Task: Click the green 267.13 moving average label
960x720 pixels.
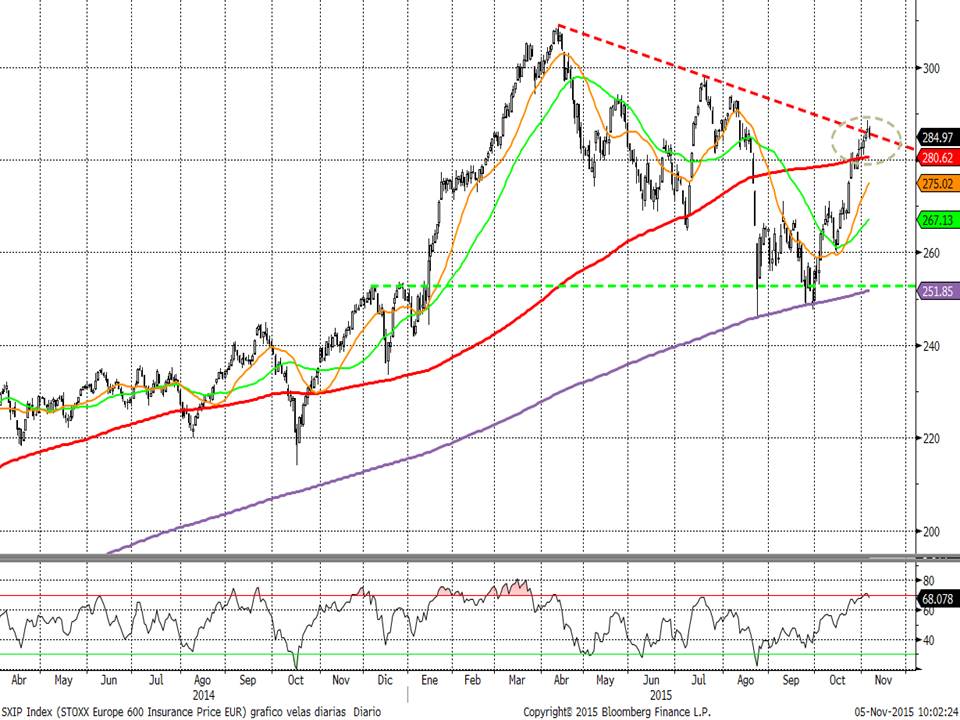Action: click(937, 220)
